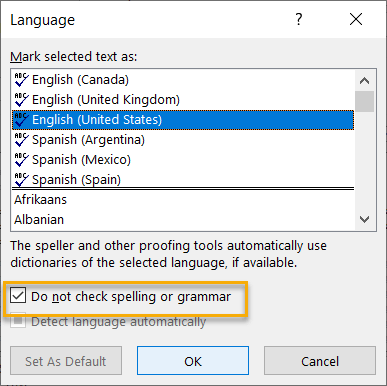Click the spell-check icon beside Spanish (Spain)
The height and width of the screenshot is (386, 387).
(x=21, y=180)
